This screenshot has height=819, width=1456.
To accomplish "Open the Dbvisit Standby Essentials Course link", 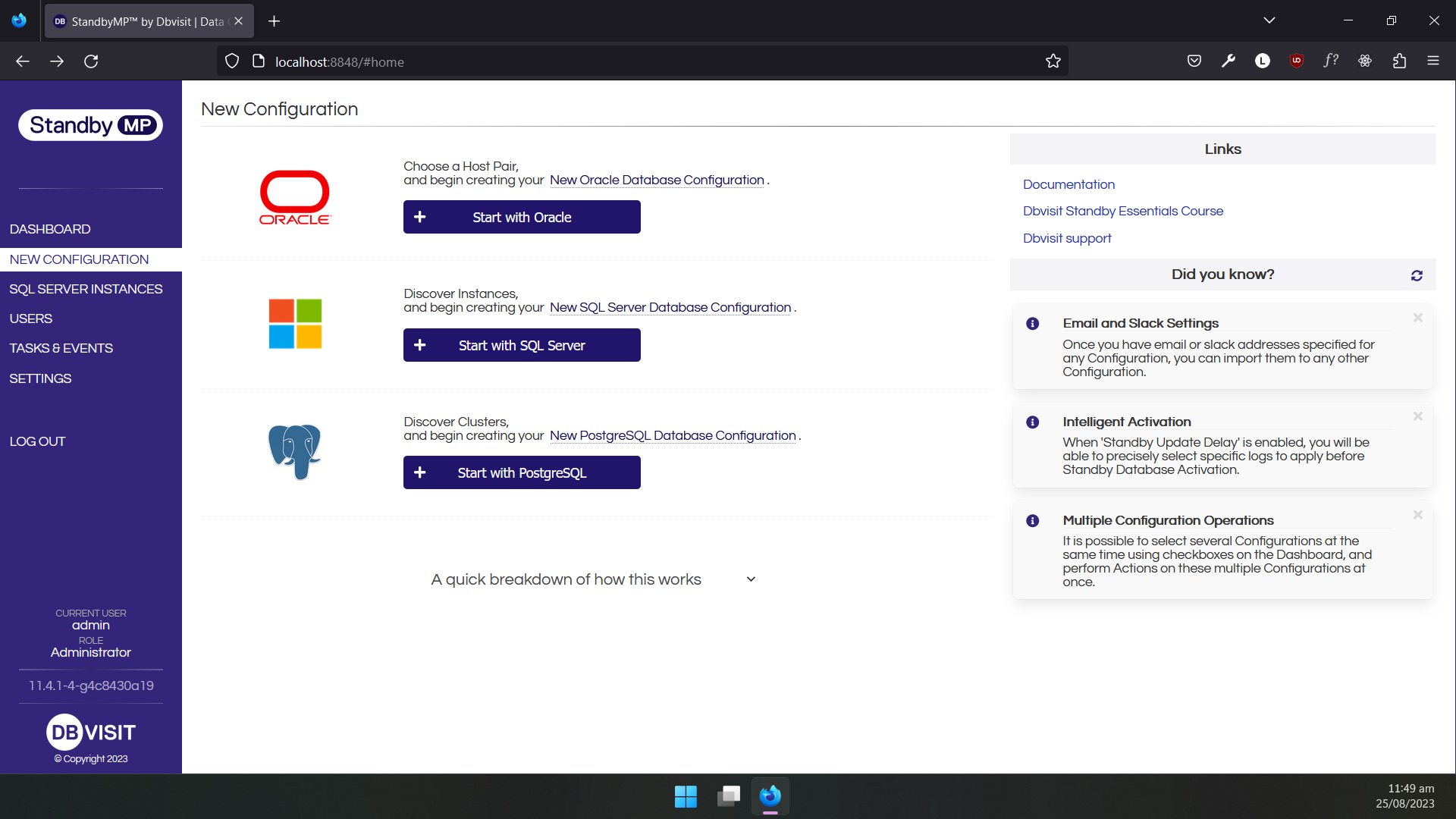I will tap(1122, 211).
